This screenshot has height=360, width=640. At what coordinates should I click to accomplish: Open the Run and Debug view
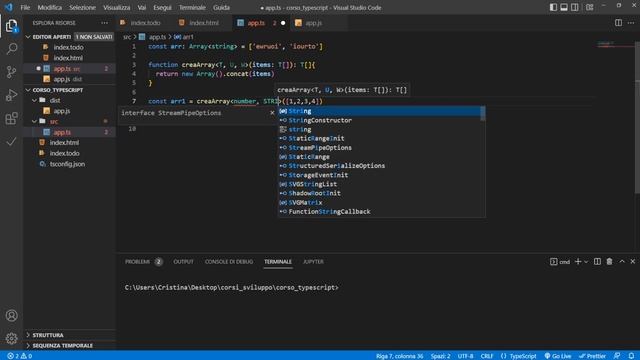[x=11, y=95]
